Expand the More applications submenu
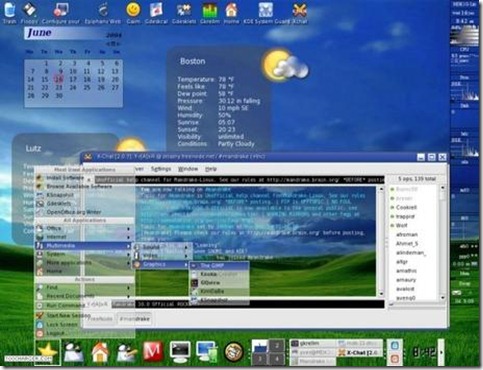This screenshot has width=483, height=370. point(84,263)
